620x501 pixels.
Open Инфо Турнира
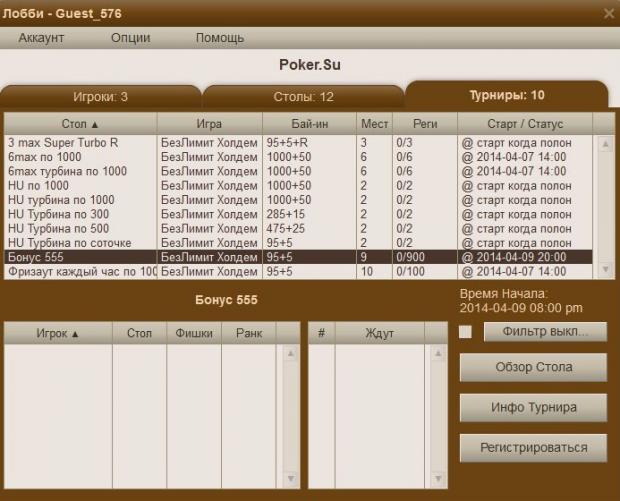click(533, 407)
